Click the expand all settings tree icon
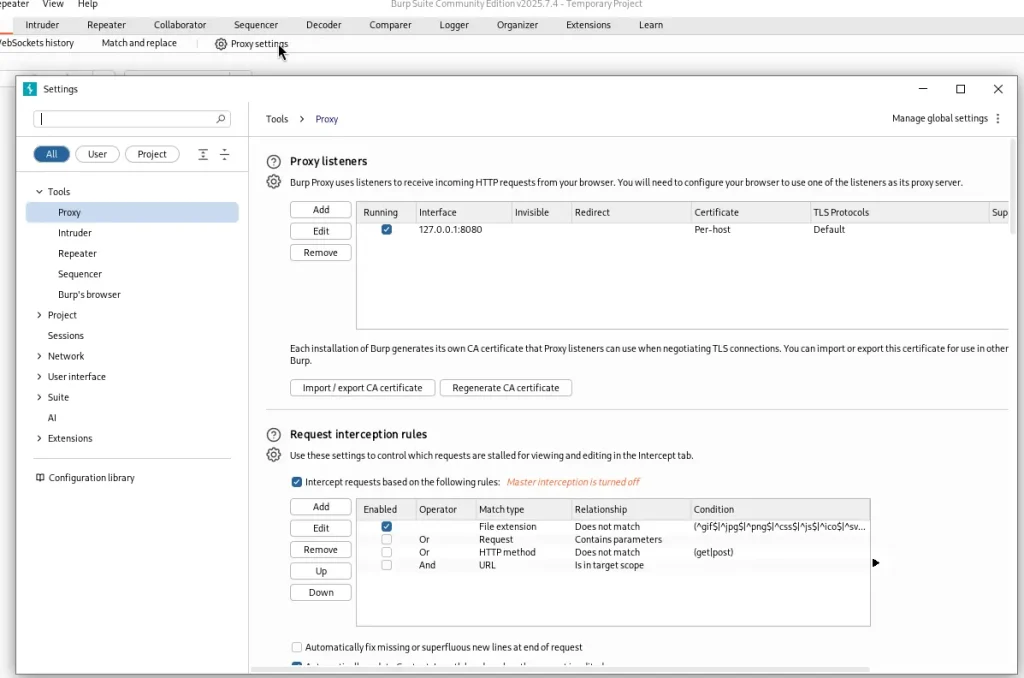 pos(203,154)
